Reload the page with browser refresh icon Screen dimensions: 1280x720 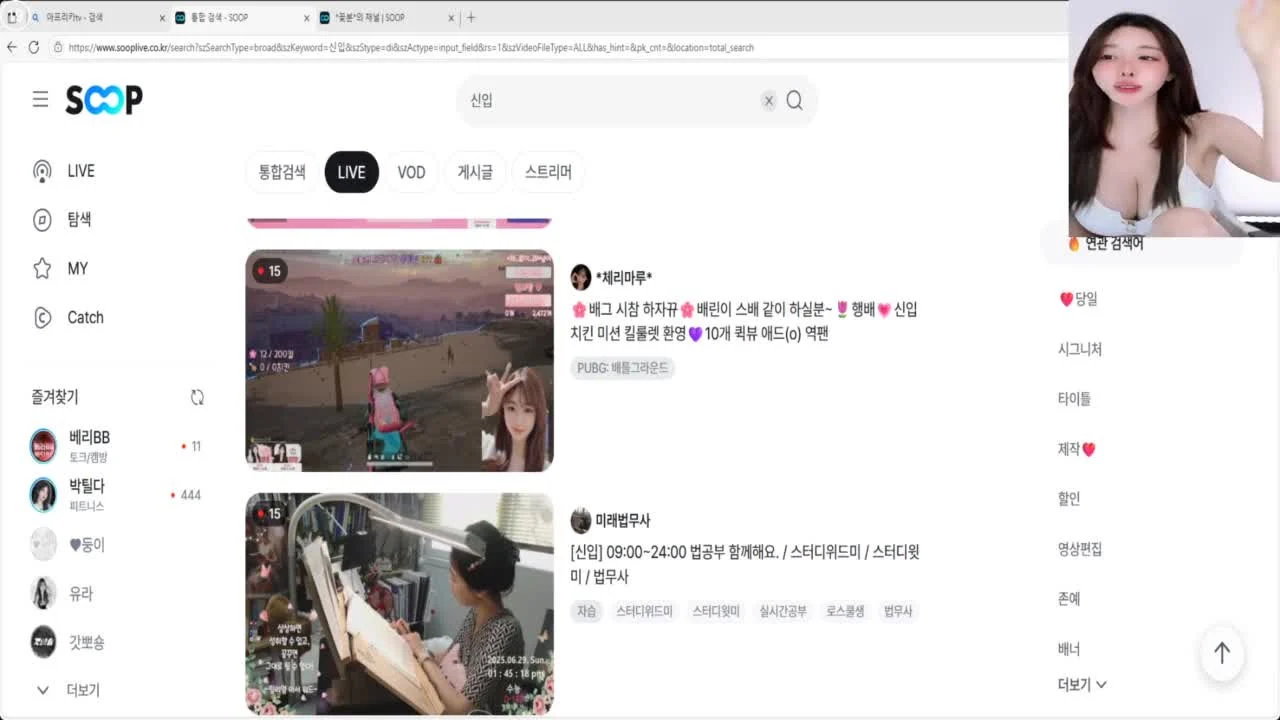point(33,47)
